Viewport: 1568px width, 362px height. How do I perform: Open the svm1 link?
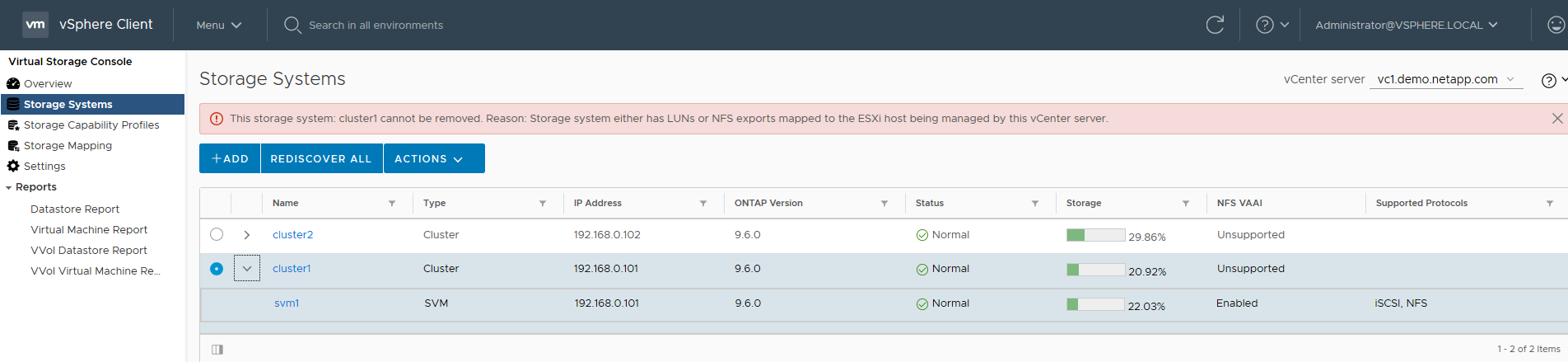point(287,303)
